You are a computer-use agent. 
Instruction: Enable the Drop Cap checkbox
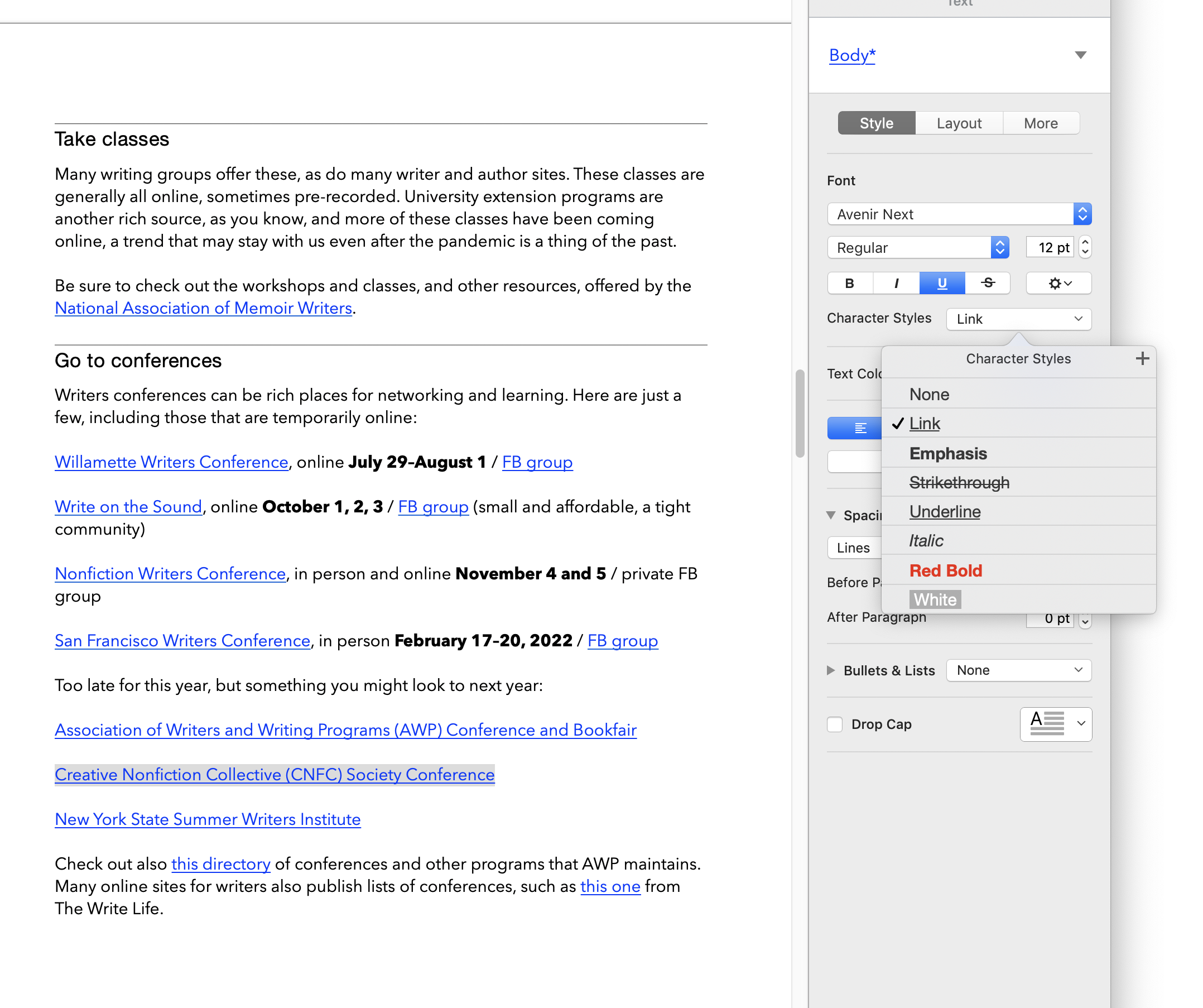835,724
